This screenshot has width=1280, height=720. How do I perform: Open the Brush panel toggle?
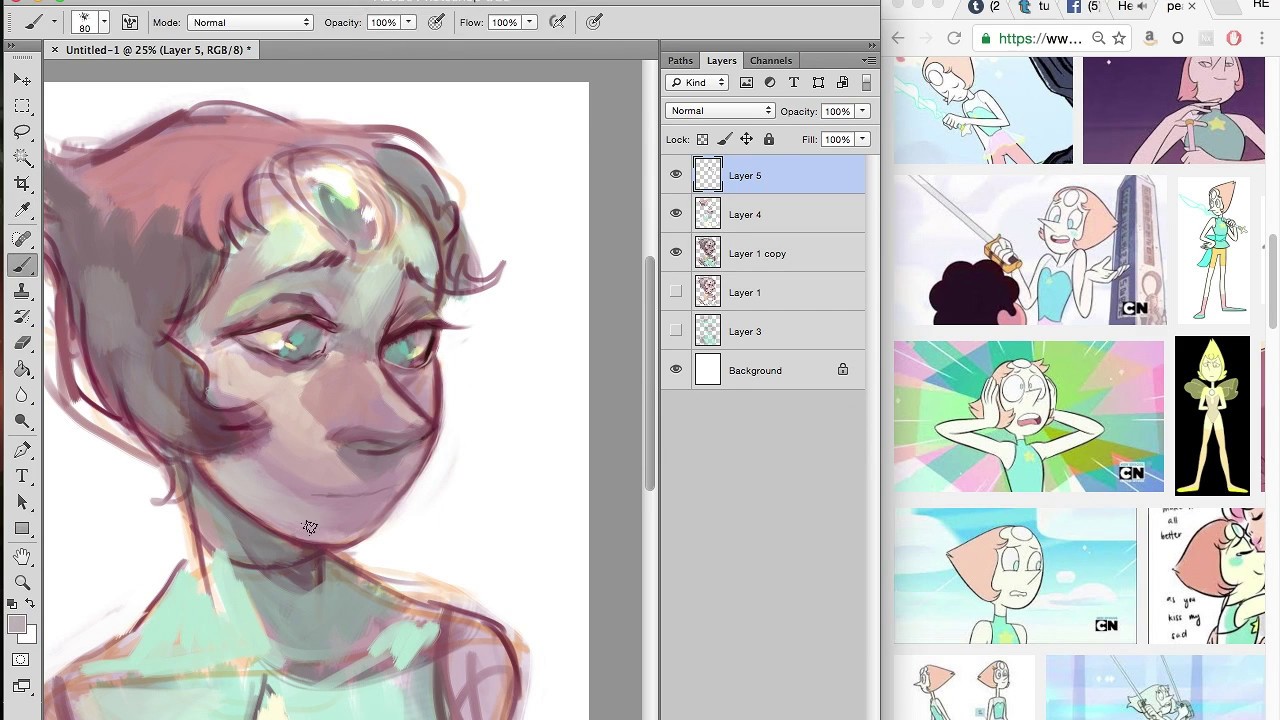[x=130, y=22]
